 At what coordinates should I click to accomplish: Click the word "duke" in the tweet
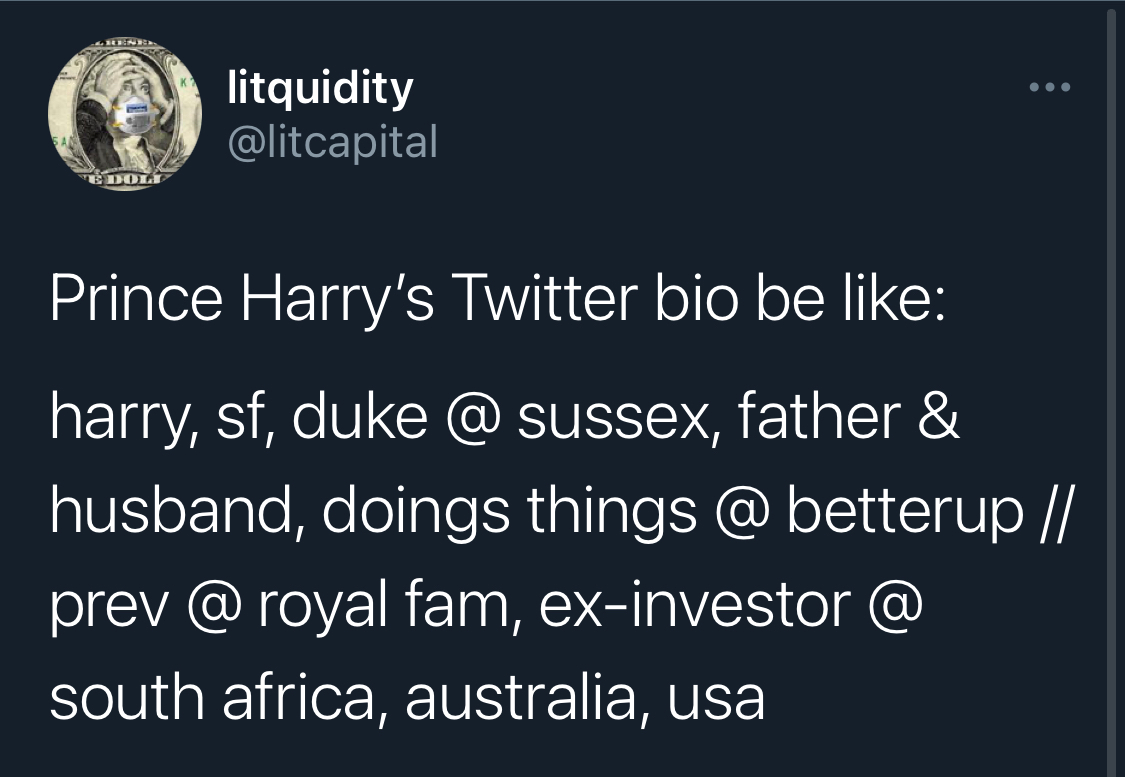361,418
